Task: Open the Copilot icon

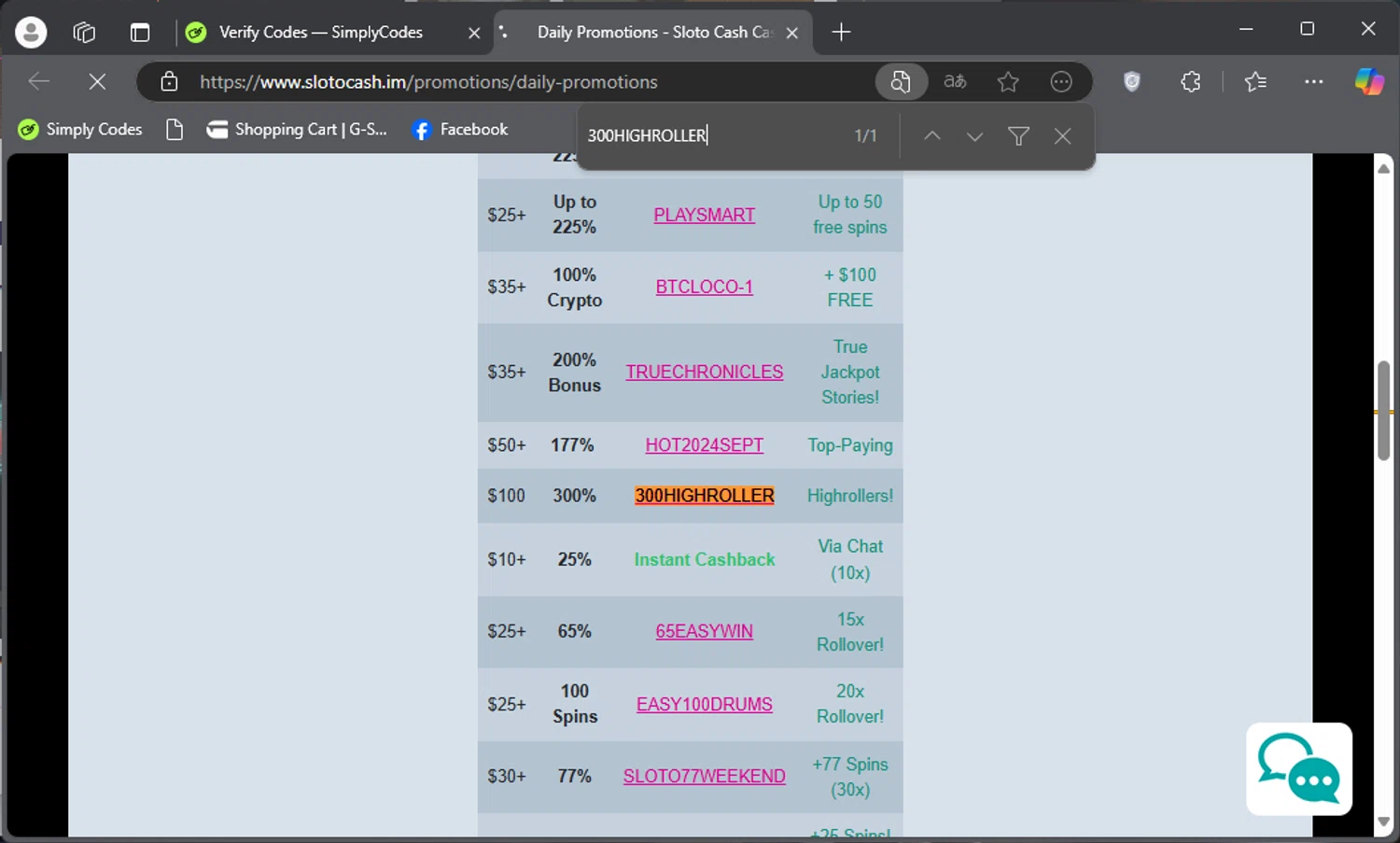Action: (1369, 82)
